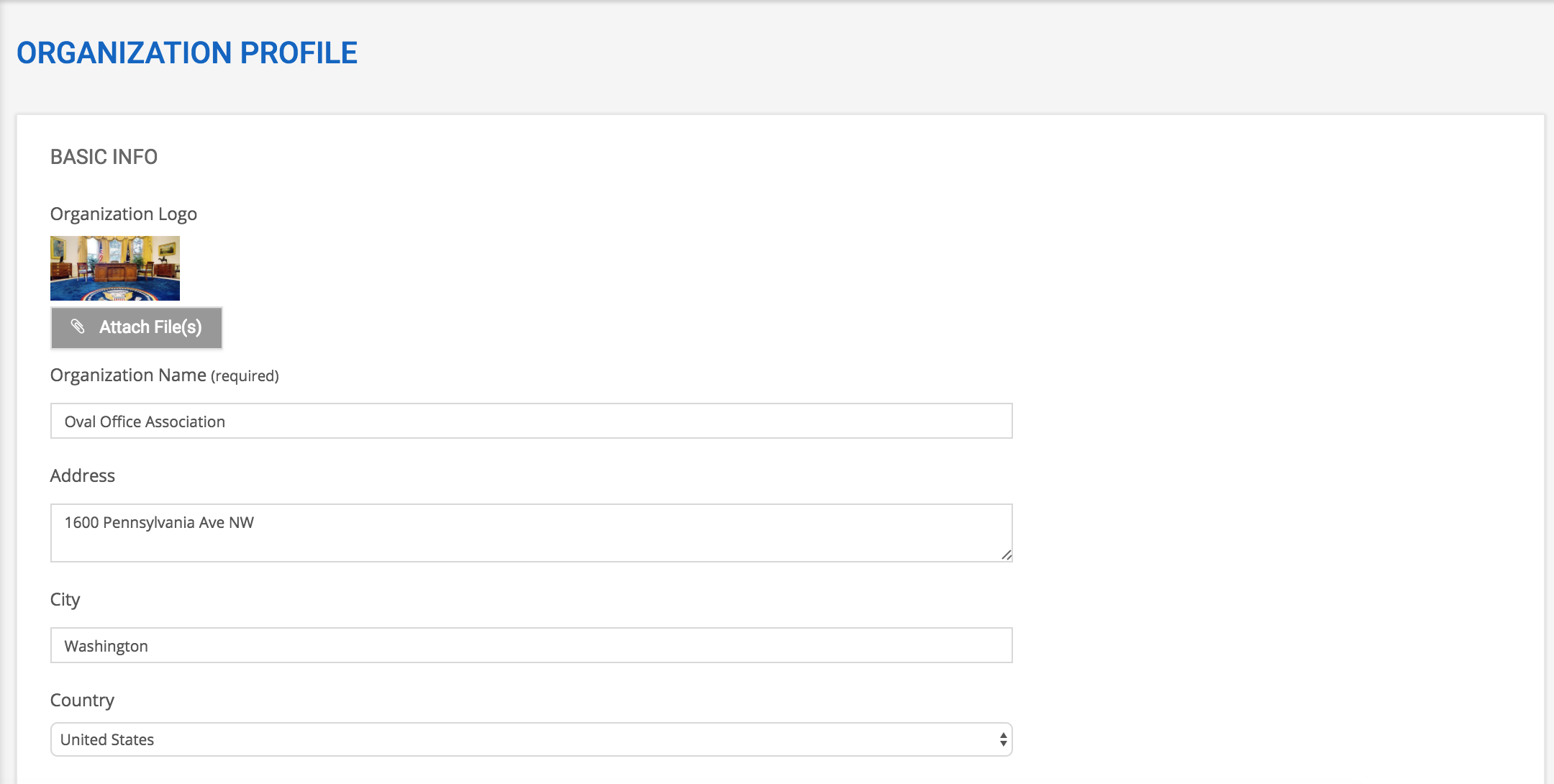Screen dimensions: 1554x784
Task: Open the Oval Office logo thumbnail
Action: tap(115, 268)
